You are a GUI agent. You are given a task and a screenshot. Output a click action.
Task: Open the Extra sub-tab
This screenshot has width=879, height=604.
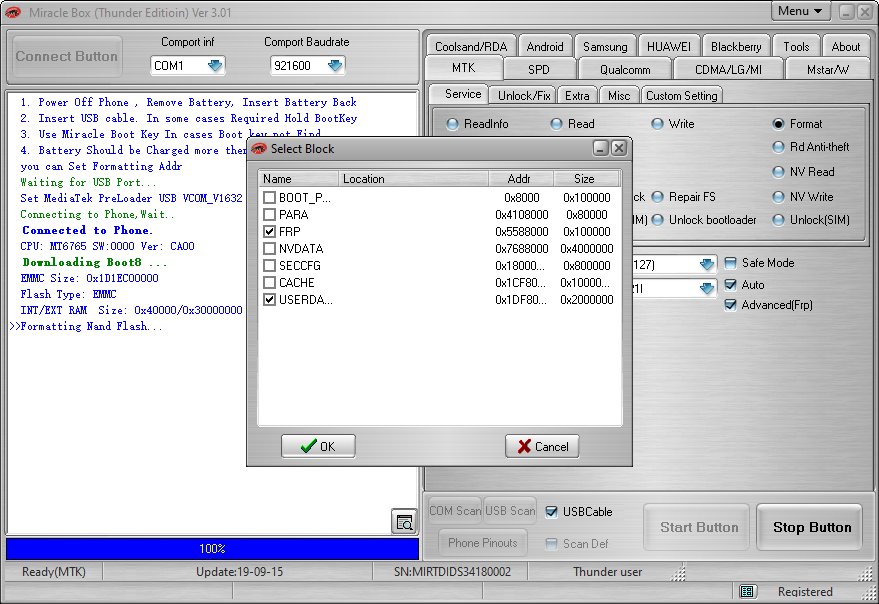577,96
